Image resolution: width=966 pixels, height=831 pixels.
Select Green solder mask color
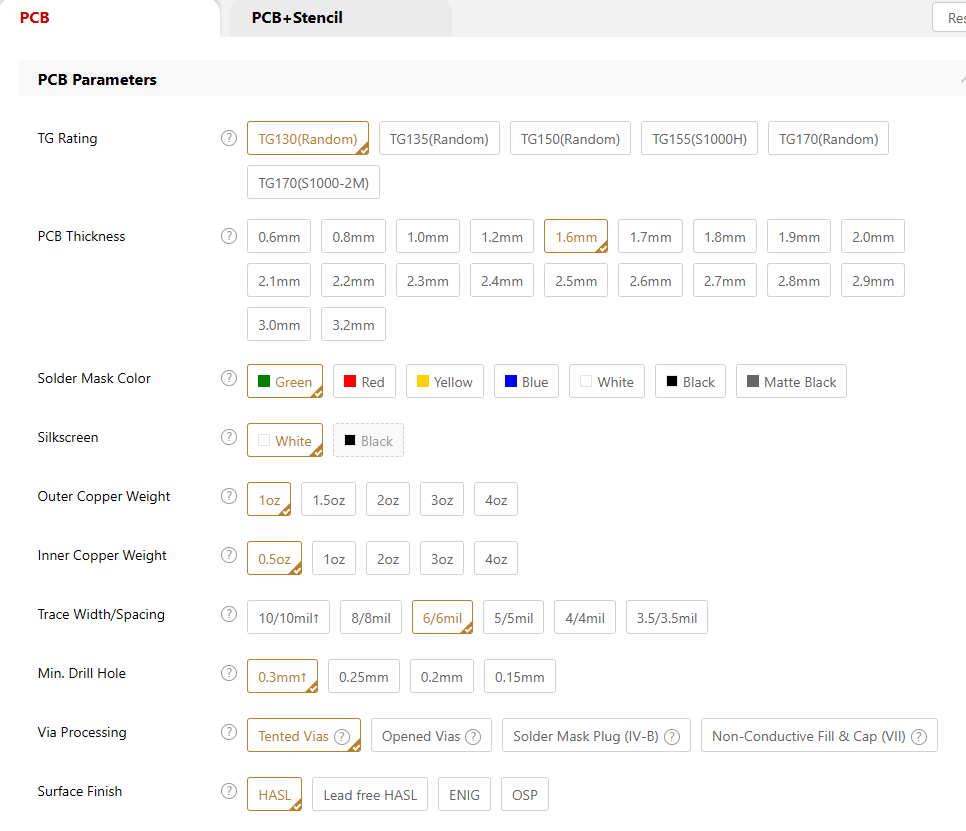[285, 381]
